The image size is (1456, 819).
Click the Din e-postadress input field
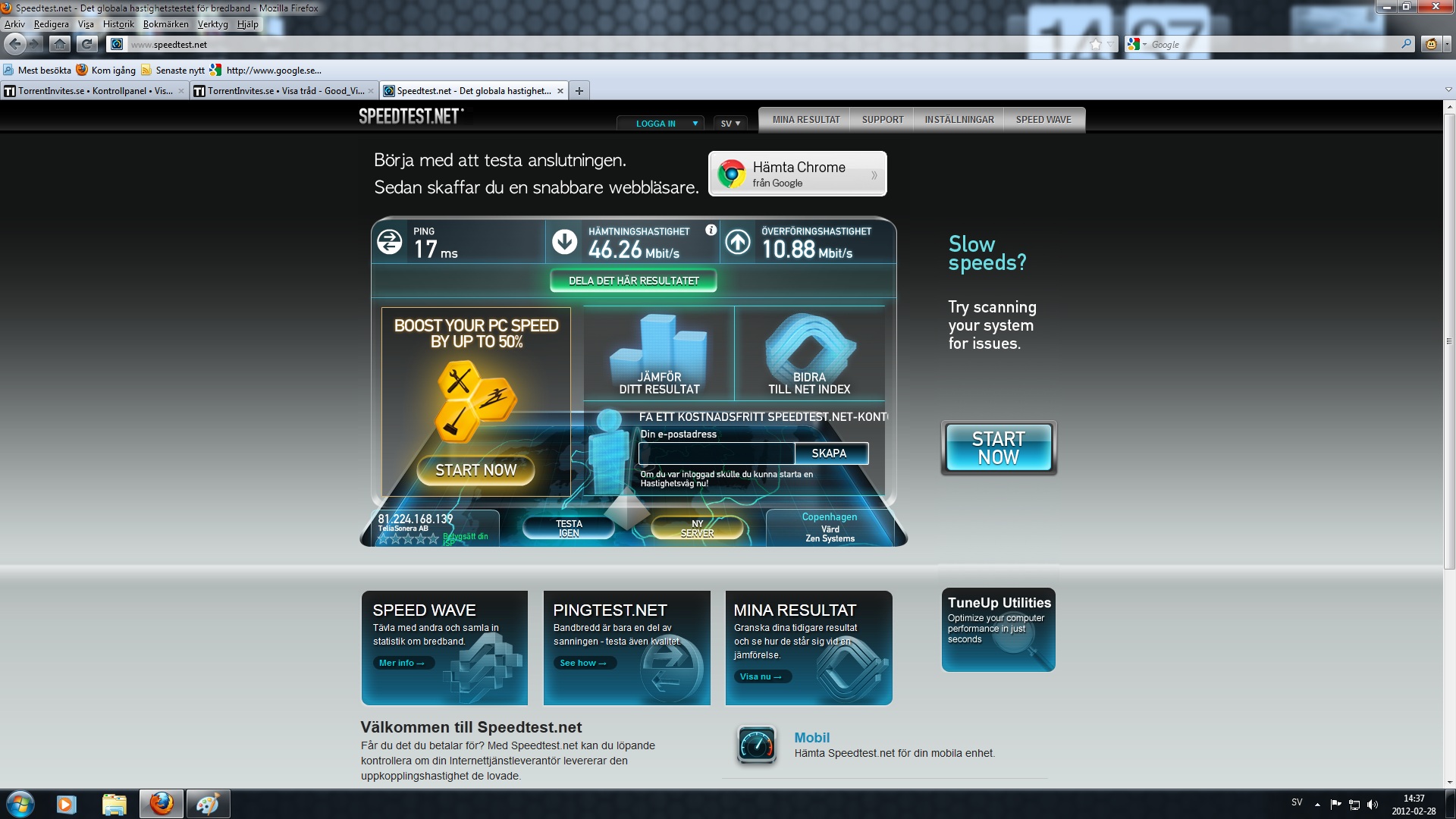click(717, 453)
